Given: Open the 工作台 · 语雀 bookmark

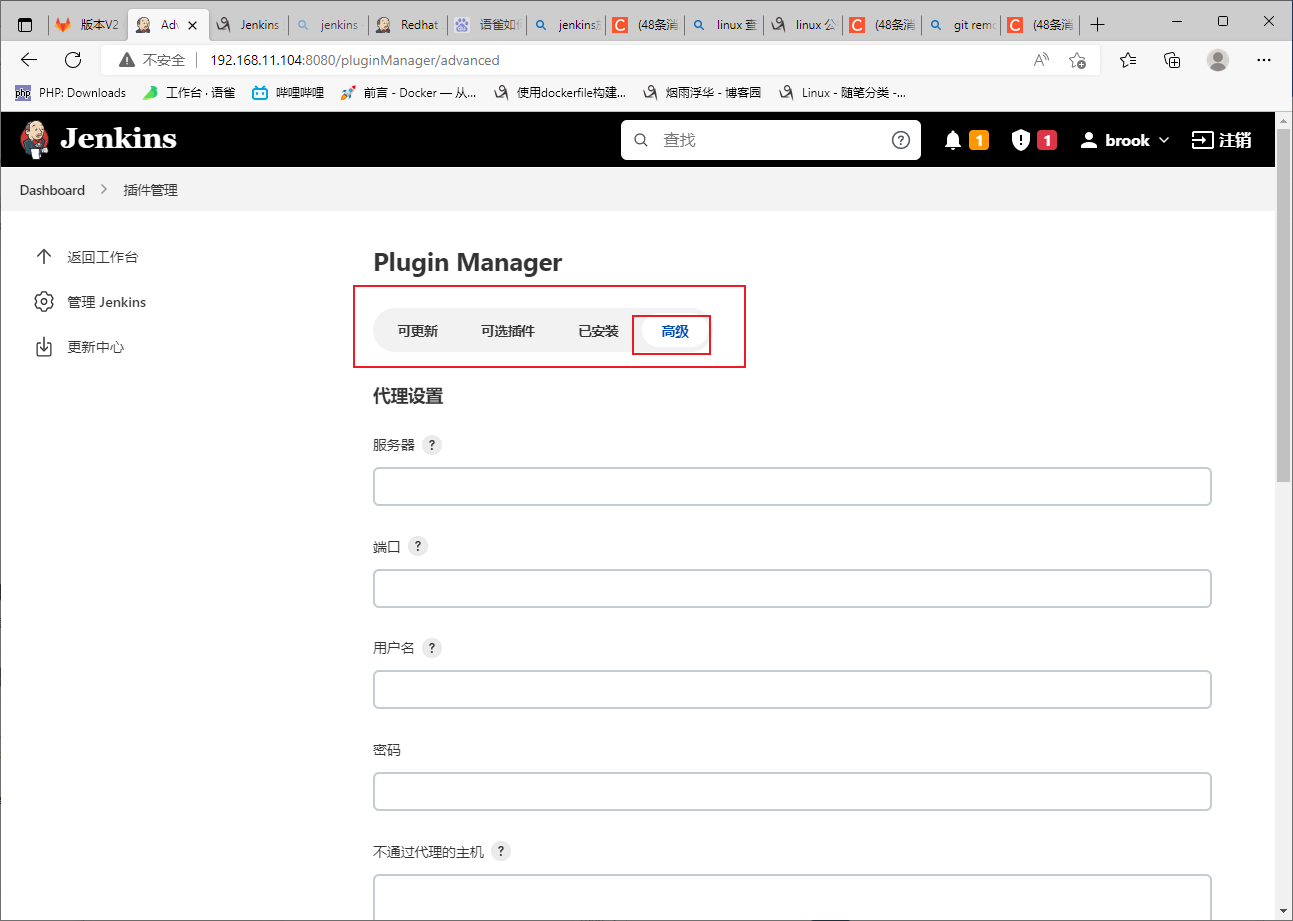Looking at the screenshot, I should click(189, 93).
